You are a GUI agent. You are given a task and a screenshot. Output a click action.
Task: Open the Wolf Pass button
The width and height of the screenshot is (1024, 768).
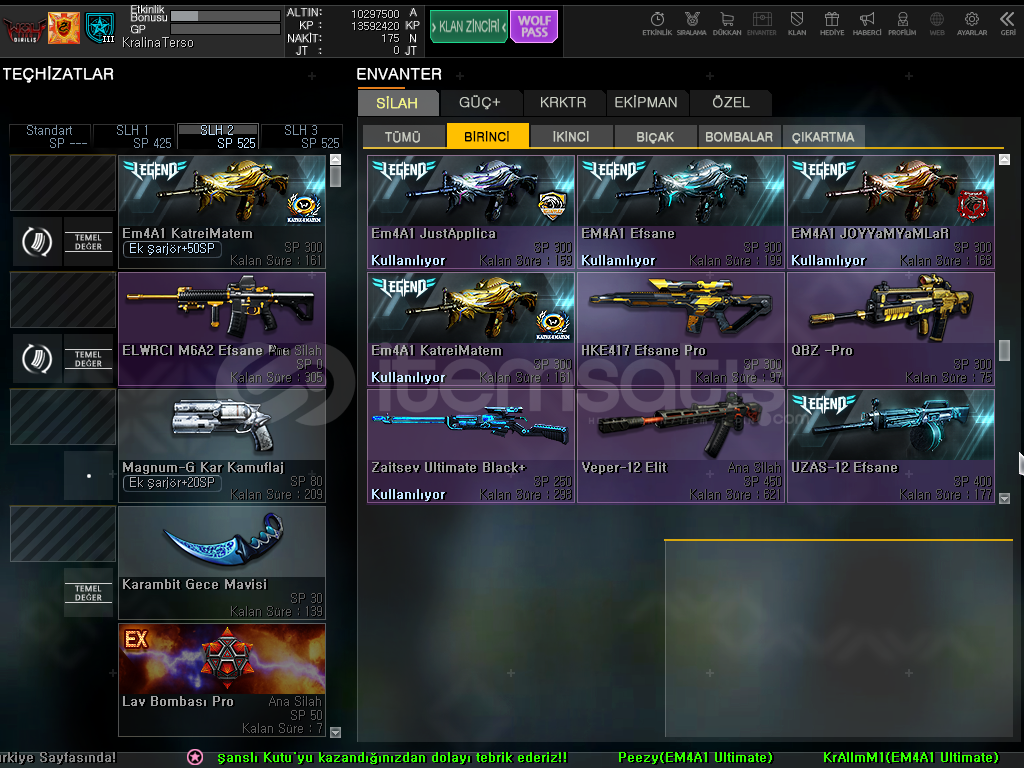pos(534,27)
